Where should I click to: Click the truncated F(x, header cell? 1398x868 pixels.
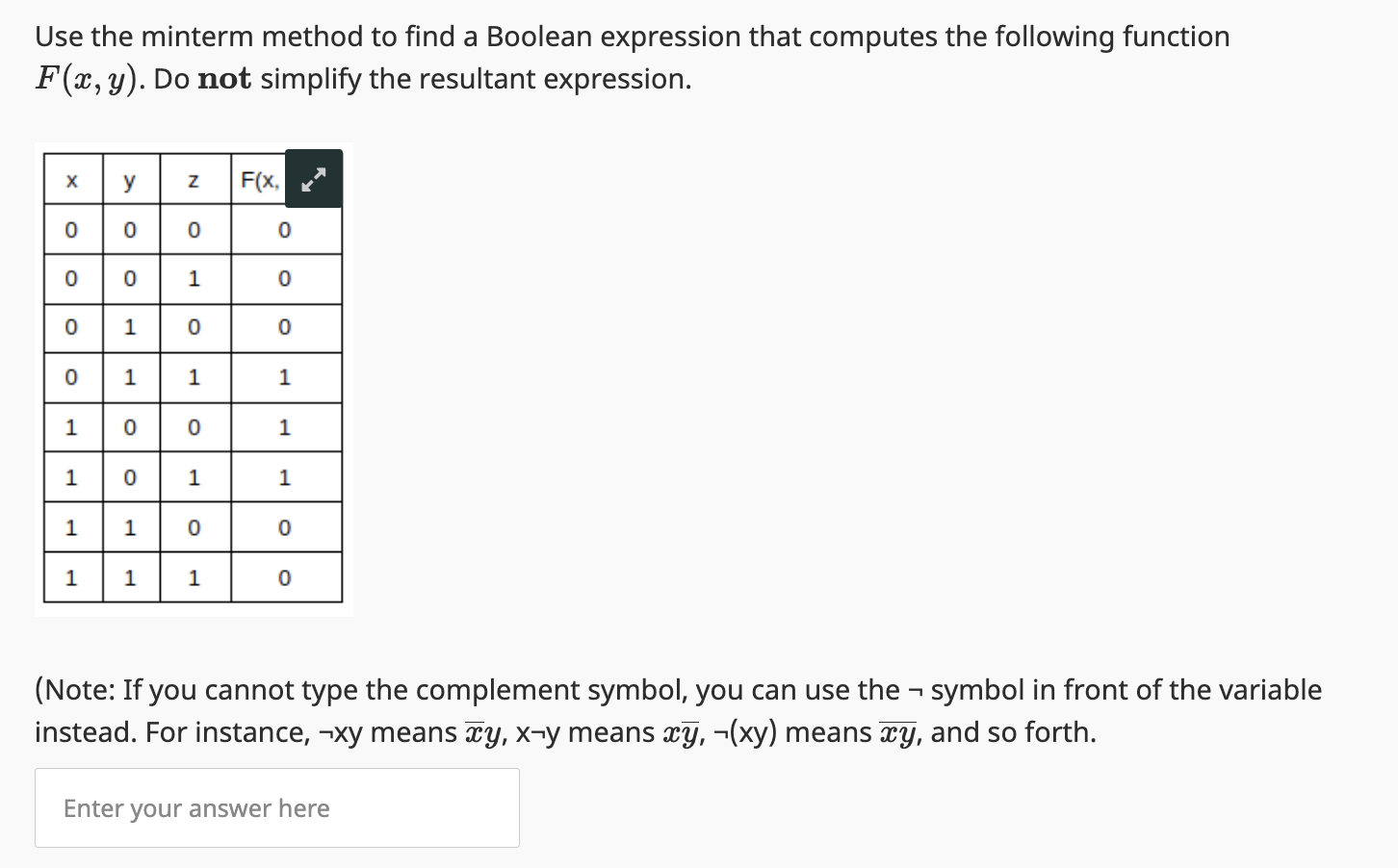260,179
